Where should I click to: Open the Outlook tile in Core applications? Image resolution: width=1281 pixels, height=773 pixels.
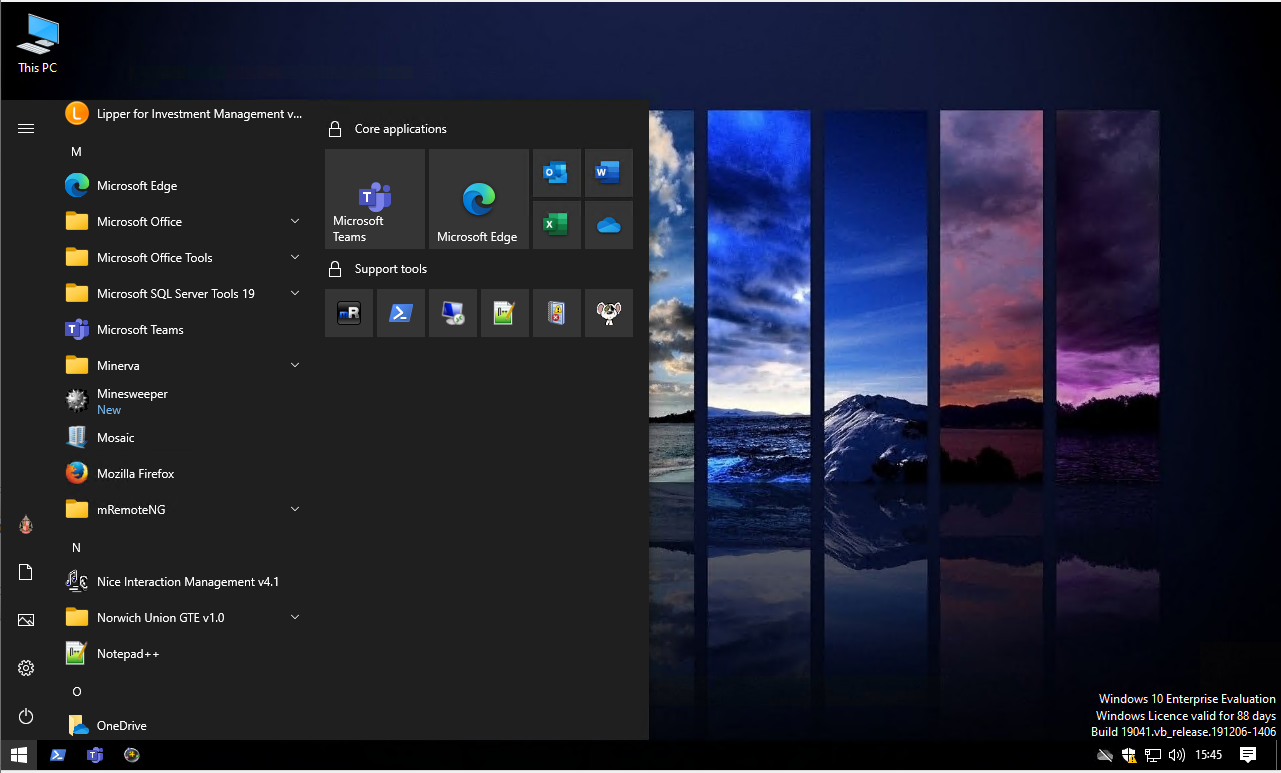click(x=556, y=173)
